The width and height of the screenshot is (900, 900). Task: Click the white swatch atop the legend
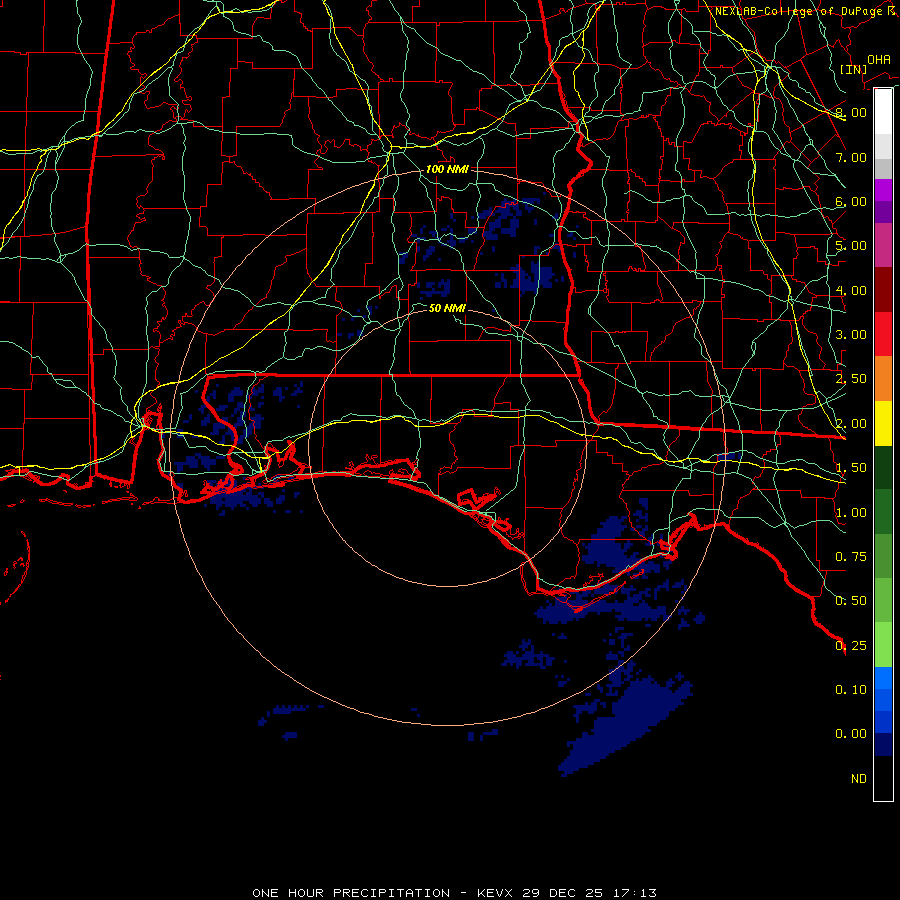883,112
